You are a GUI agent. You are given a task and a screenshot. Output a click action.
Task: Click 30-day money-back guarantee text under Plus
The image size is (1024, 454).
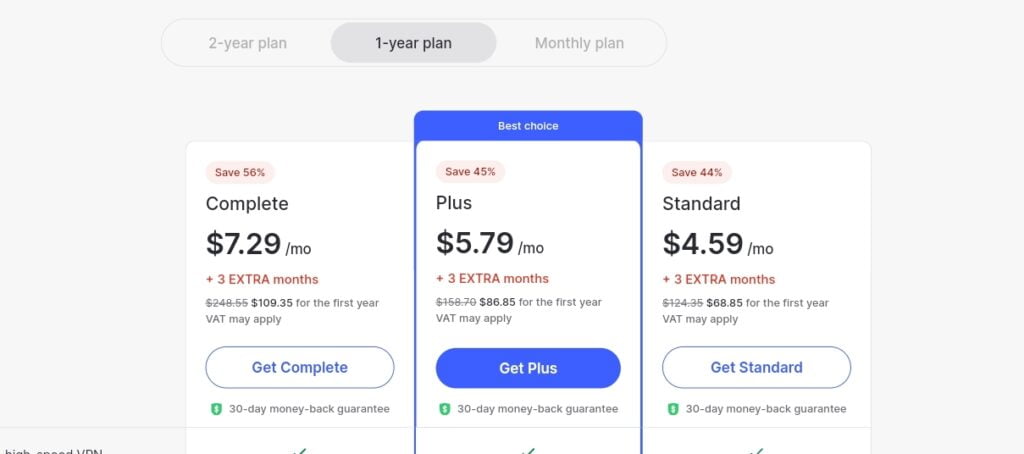click(x=537, y=409)
